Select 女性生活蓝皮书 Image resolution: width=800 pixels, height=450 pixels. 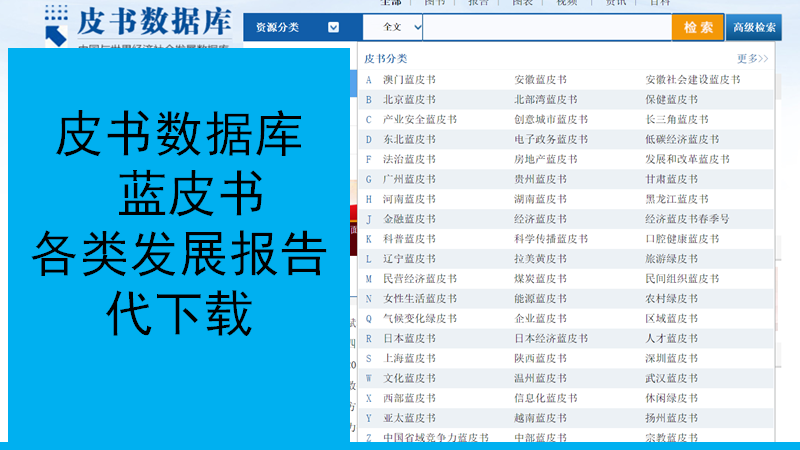(420, 298)
